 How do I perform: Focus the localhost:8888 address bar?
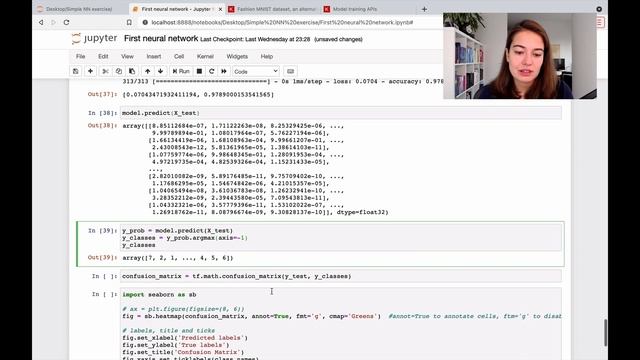[x=282, y=22]
